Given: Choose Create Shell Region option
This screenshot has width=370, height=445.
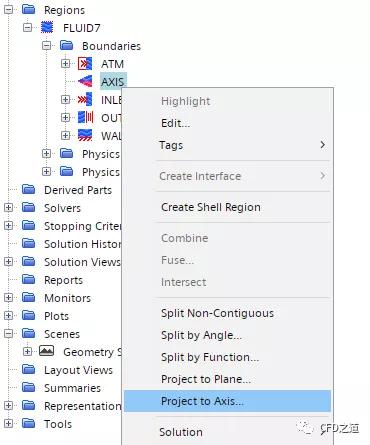Looking at the screenshot, I should (211, 207).
